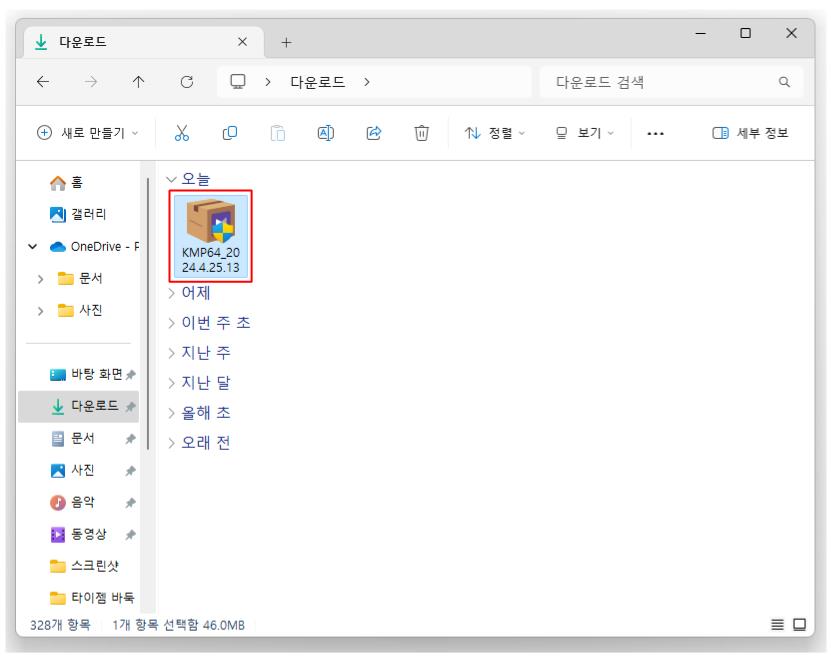Click the 328개 항목 status text
Image resolution: width=831 pixels, height=661 pixels.
point(60,625)
